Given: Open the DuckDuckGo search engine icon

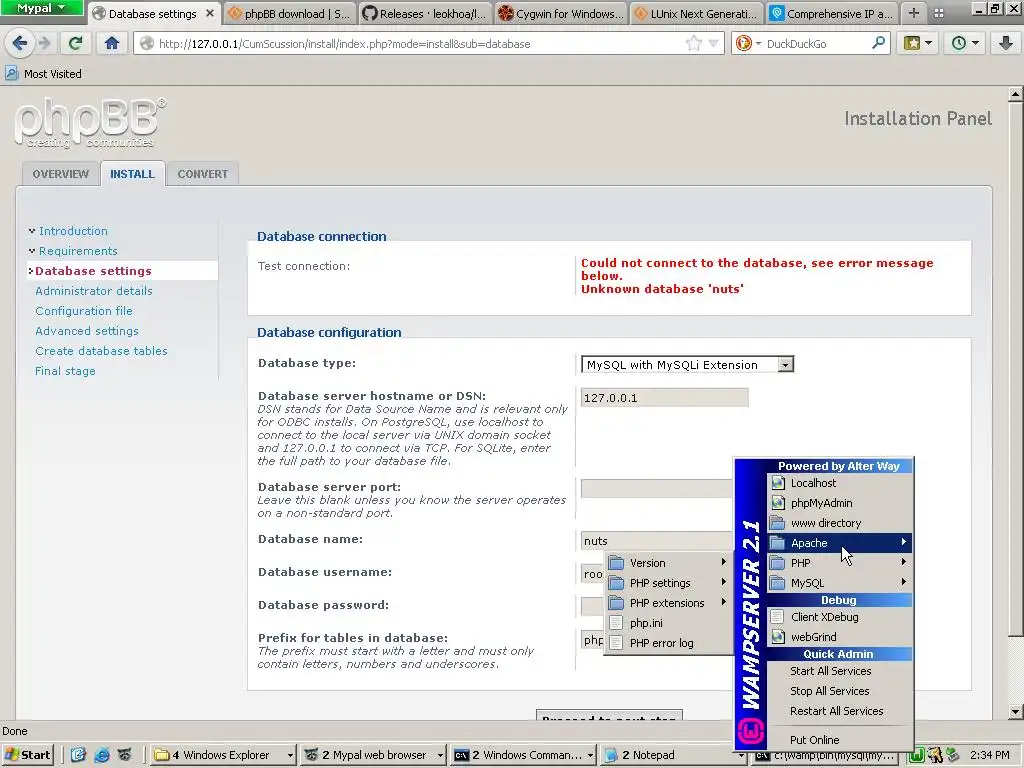Looking at the screenshot, I should [x=744, y=44].
